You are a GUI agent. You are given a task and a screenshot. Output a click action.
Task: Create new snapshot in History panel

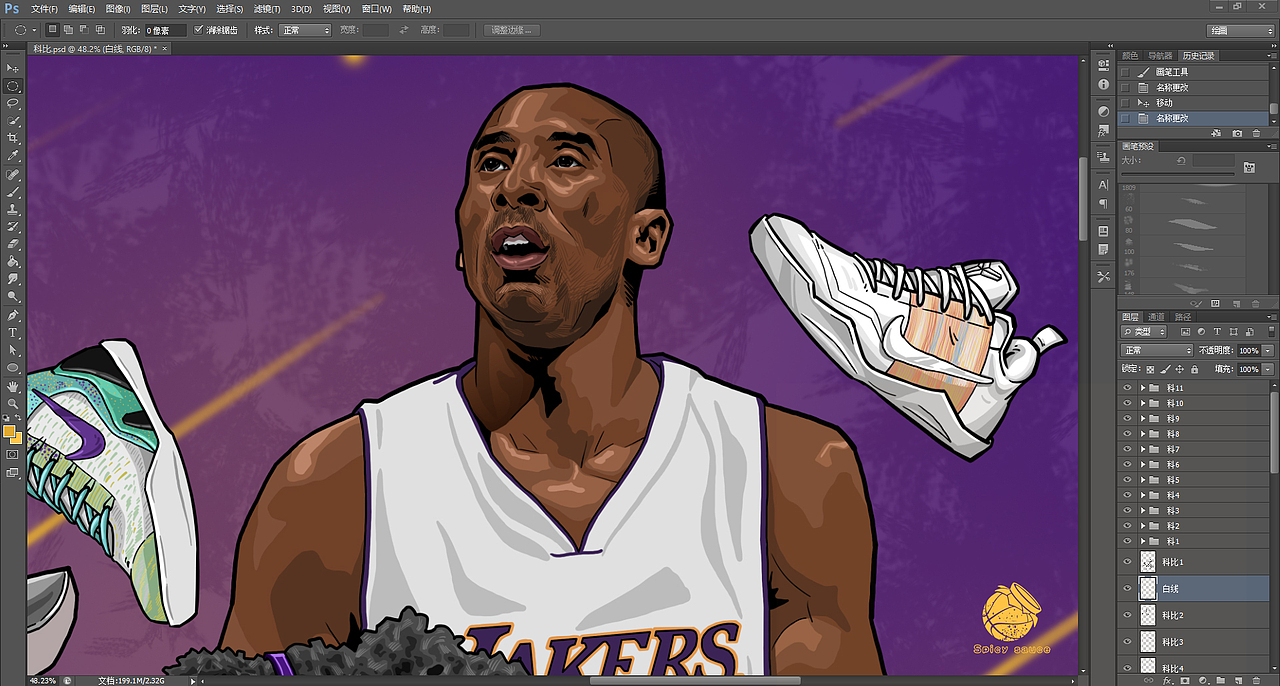[1237, 133]
